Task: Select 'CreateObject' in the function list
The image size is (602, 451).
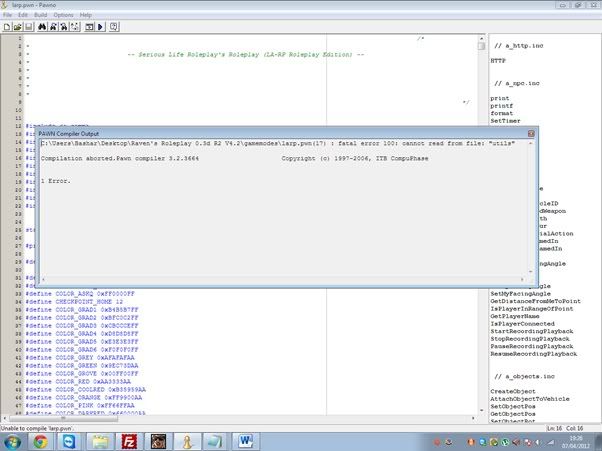Action: click(513, 392)
